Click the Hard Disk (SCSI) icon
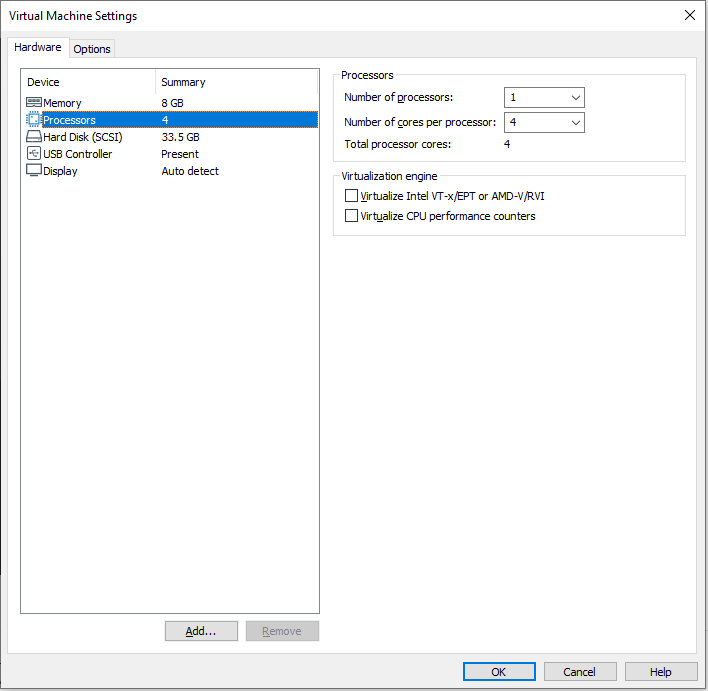The height and width of the screenshot is (691, 708). (34, 137)
